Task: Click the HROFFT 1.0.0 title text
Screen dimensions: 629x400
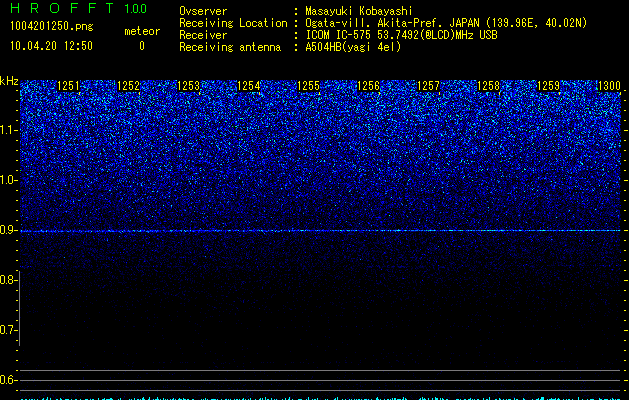Action: pos(78,8)
